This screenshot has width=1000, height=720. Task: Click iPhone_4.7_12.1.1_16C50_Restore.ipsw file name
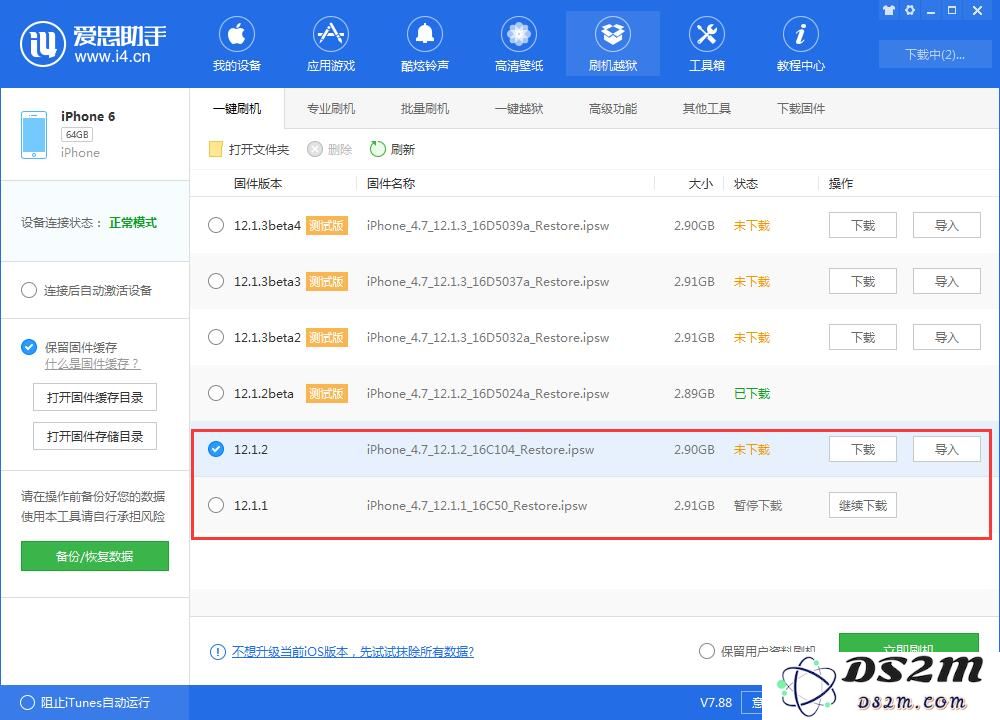476,506
